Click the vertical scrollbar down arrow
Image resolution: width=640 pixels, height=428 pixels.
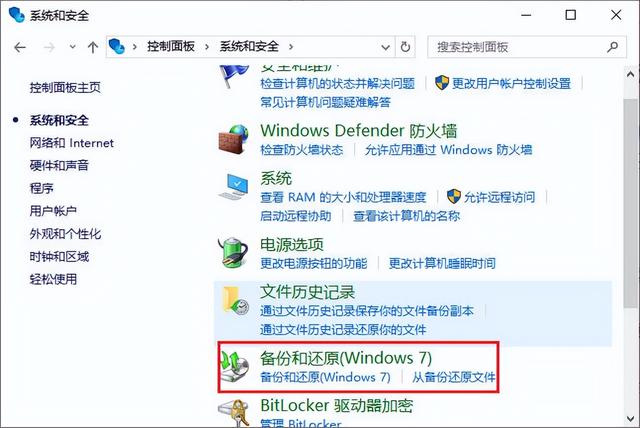(x=630, y=419)
